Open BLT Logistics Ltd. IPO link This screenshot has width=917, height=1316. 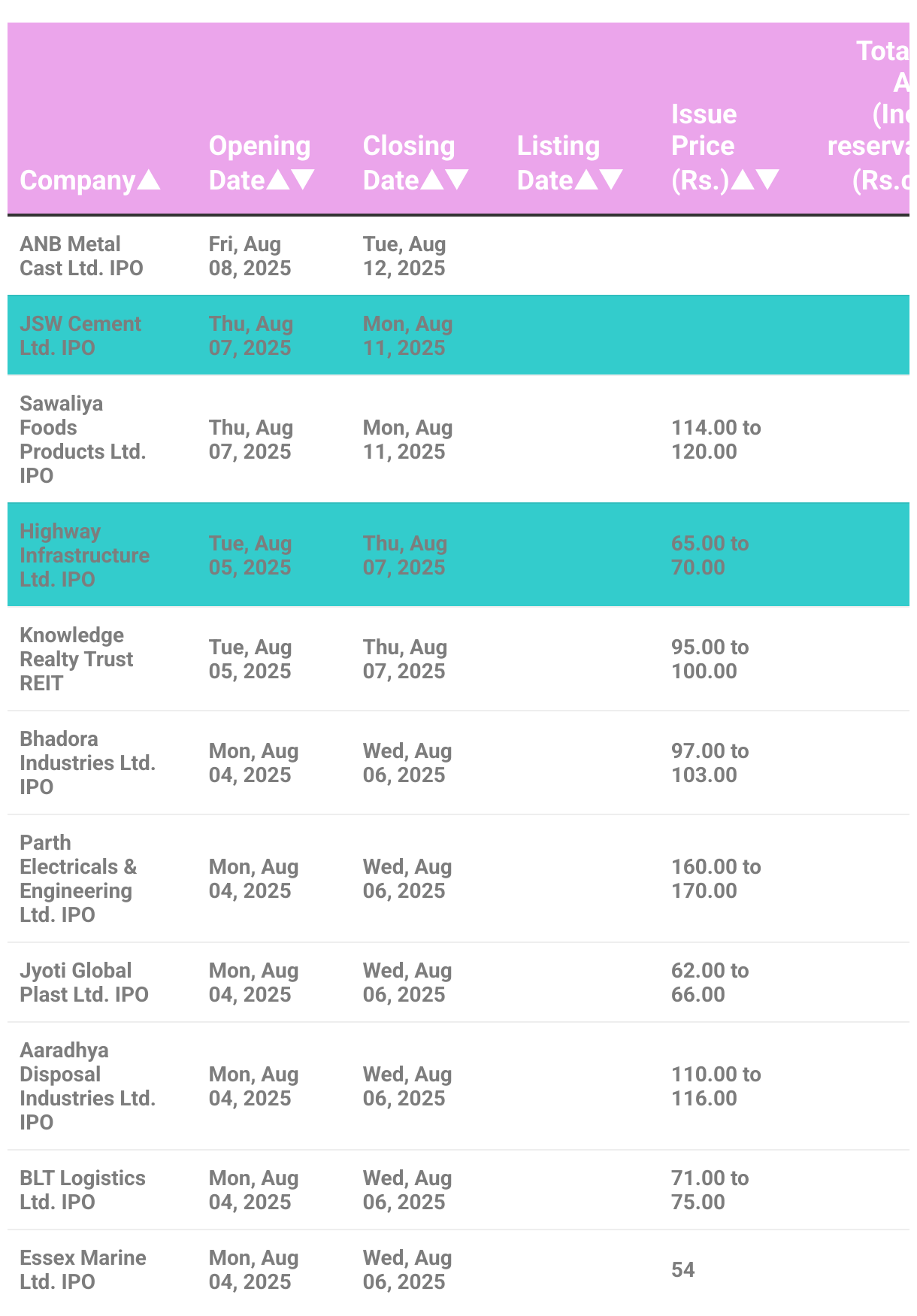(x=83, y=1190)
